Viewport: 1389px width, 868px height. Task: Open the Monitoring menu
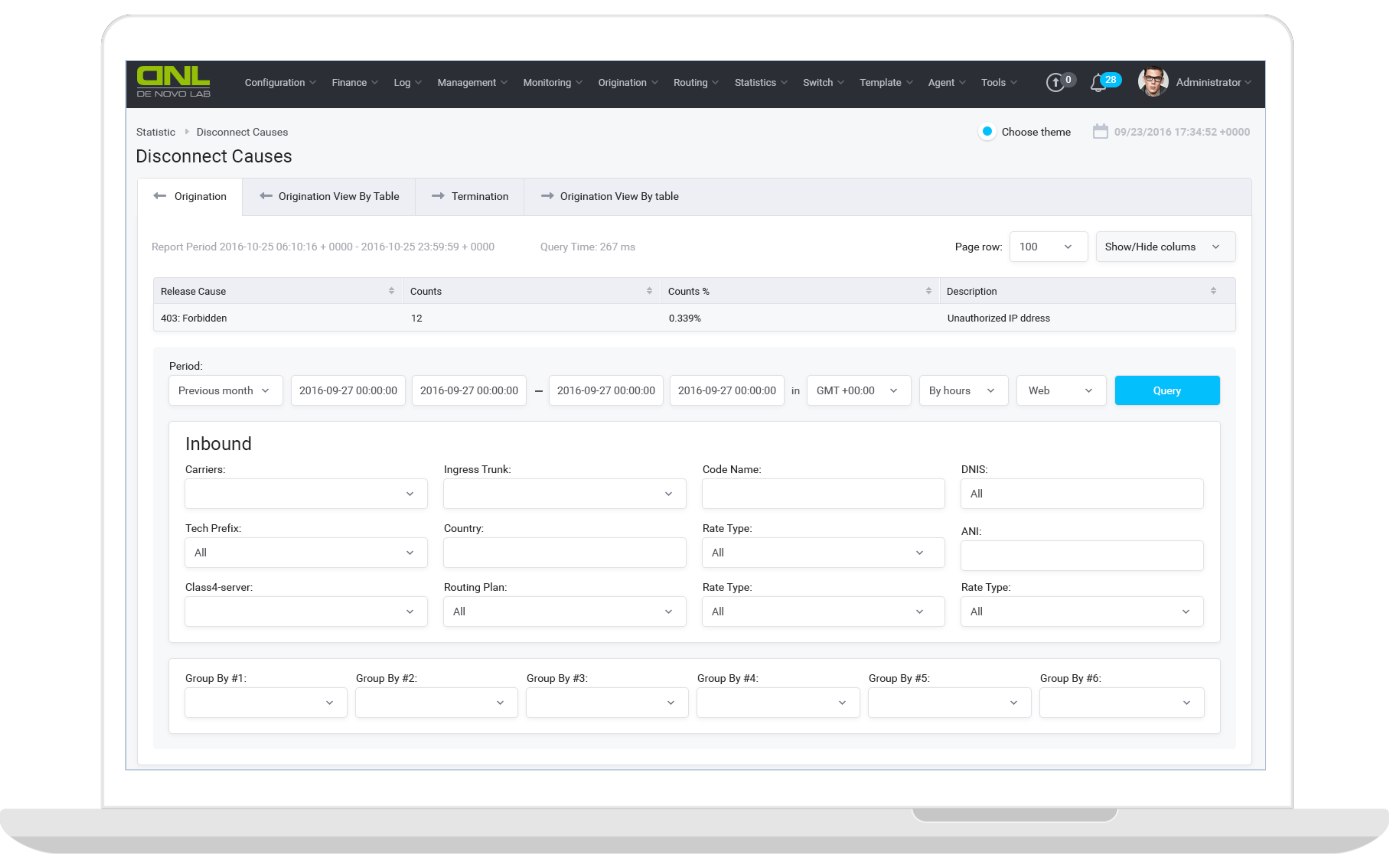pos(552,83)
